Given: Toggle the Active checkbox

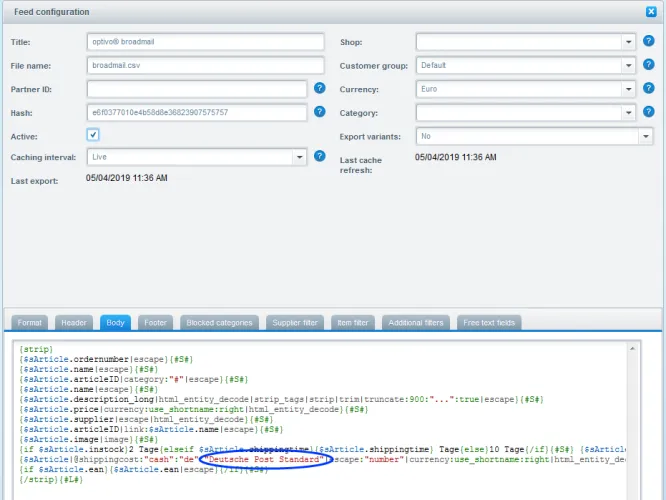Looking at the screenshot, I should [93, 135].
